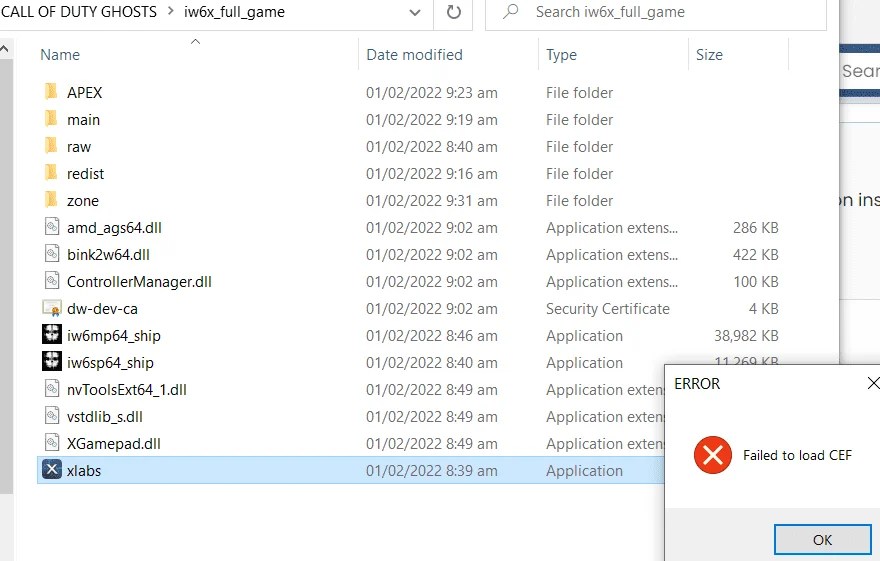This screenshot has height=561, width=880.
Task: Open the address bar history dropdown
Action: pos(415,12)
